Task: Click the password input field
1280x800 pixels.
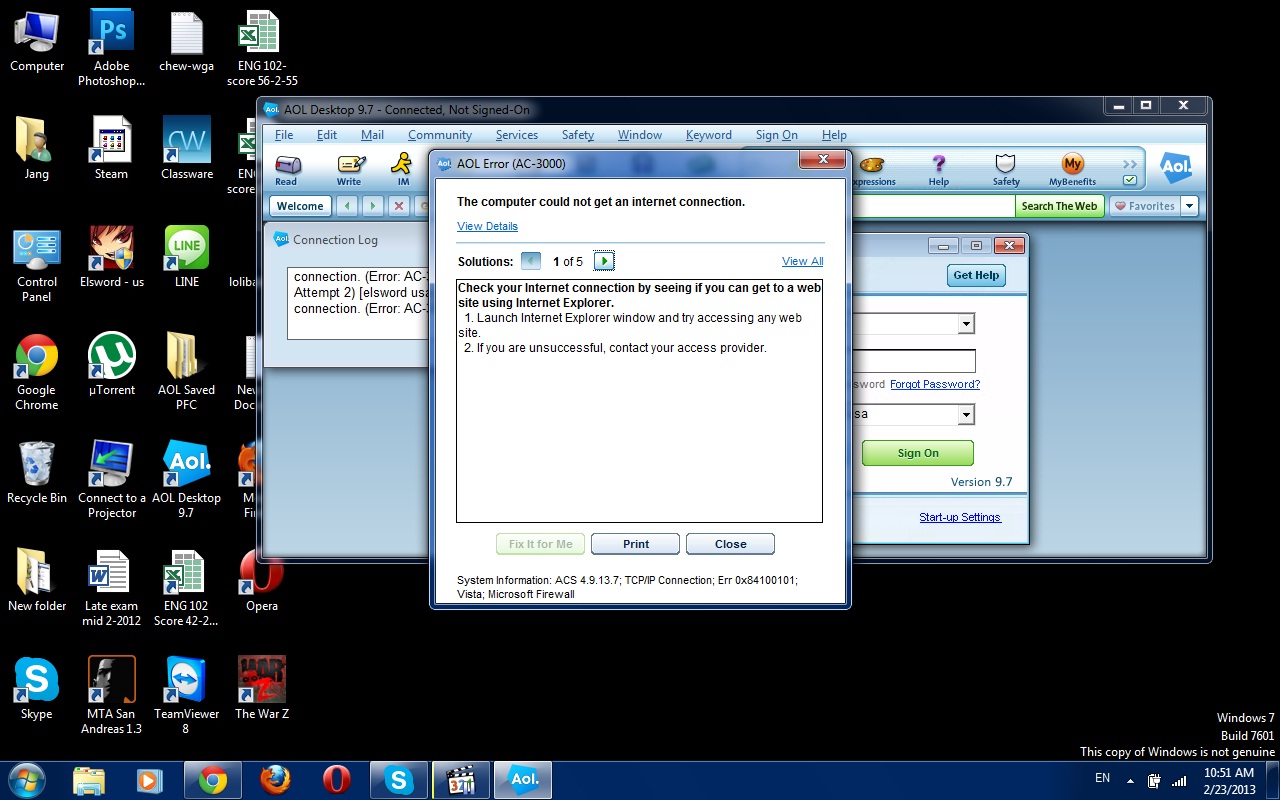Action: (912, 361)
